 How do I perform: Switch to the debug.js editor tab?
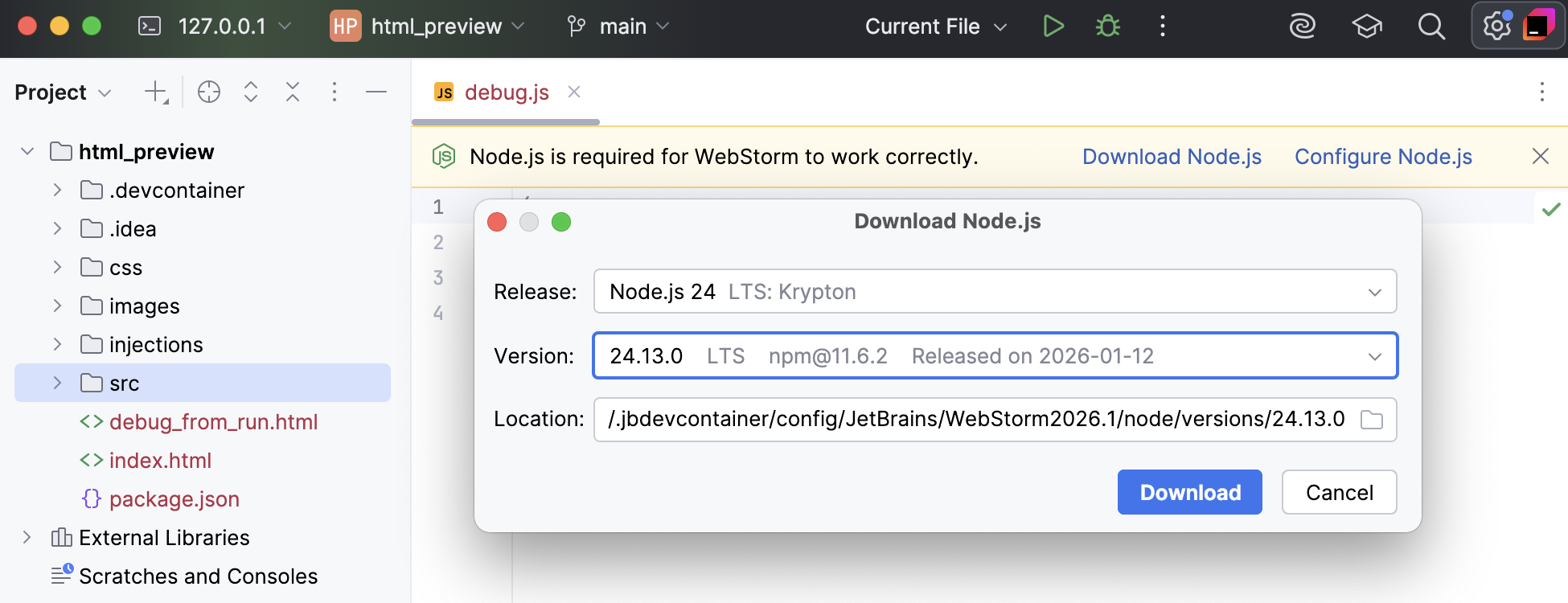click(506, 92)
